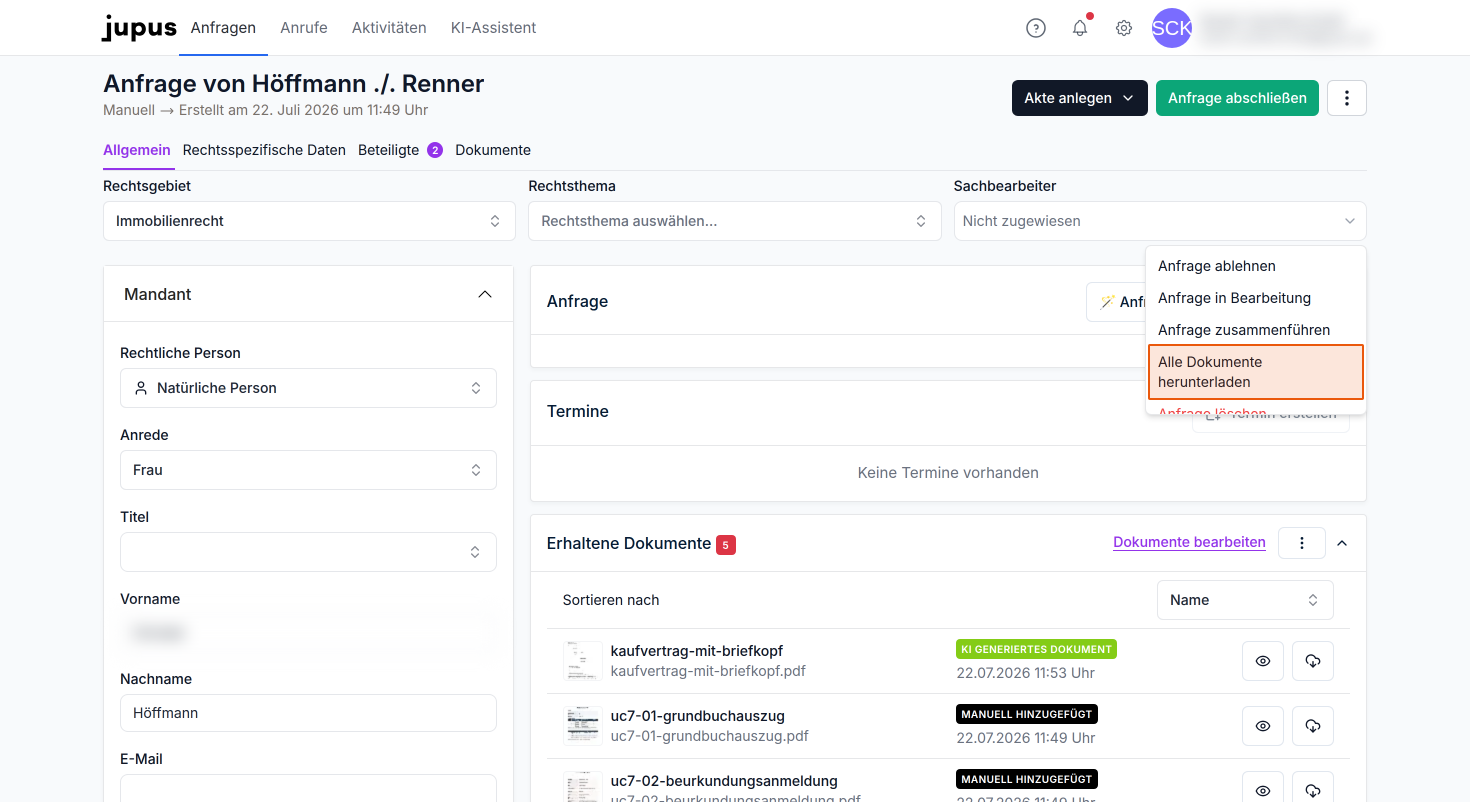Screen dimensions: 1470x802
Task: Click KI GENERIERTES DOKUMENT label
Action: 1036,649
